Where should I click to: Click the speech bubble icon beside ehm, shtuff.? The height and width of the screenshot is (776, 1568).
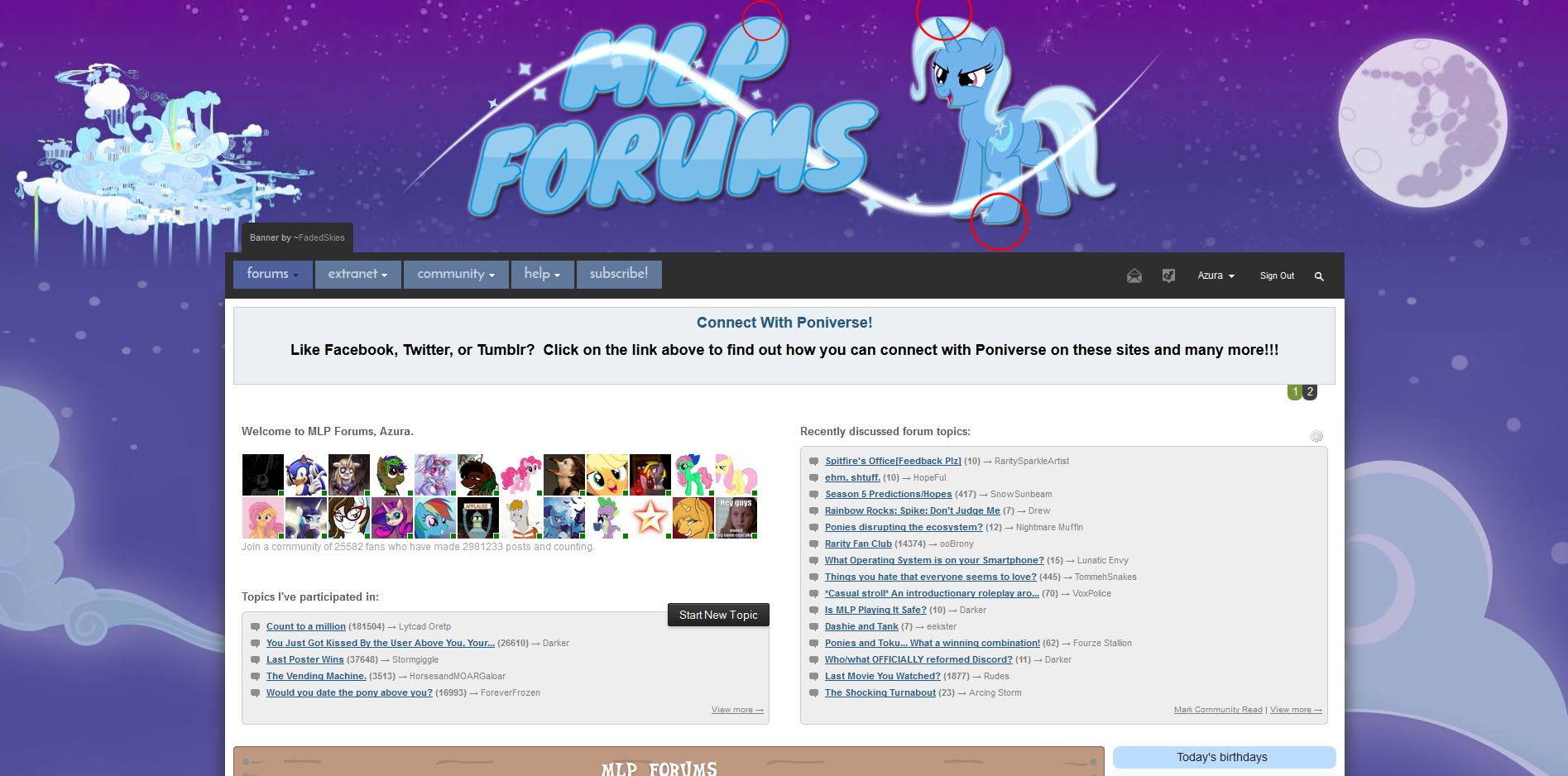tap(814, 478)
